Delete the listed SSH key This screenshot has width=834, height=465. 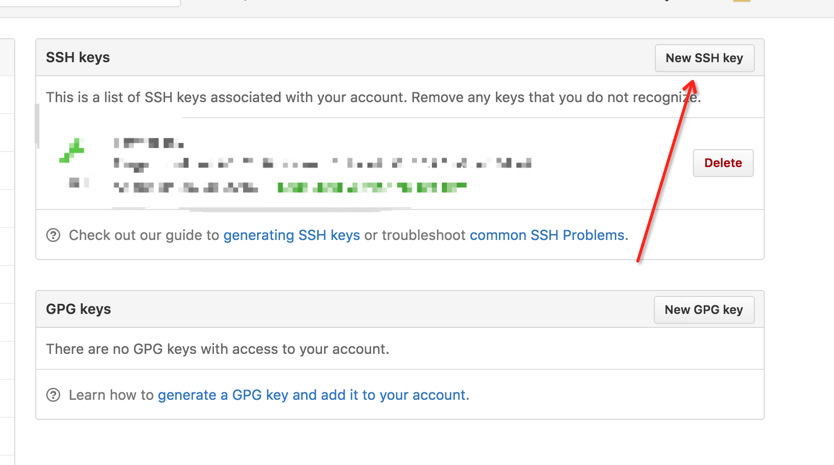pyautogui.click(x=723, y=163)
